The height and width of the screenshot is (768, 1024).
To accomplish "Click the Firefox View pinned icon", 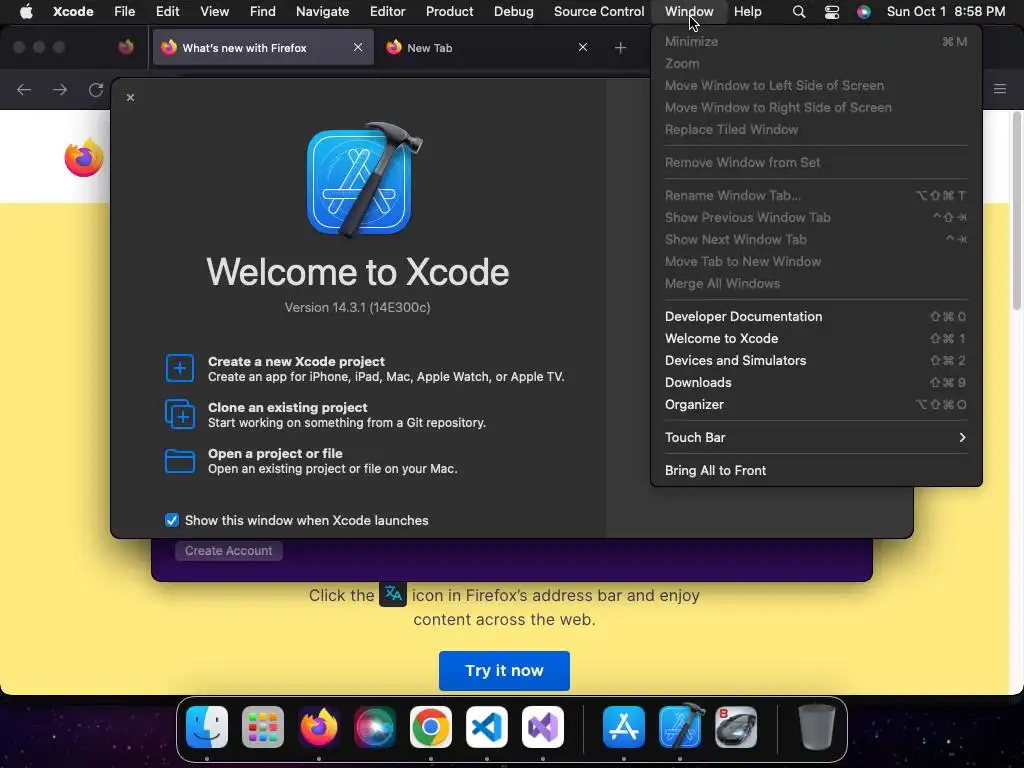I will pos(126,47).
